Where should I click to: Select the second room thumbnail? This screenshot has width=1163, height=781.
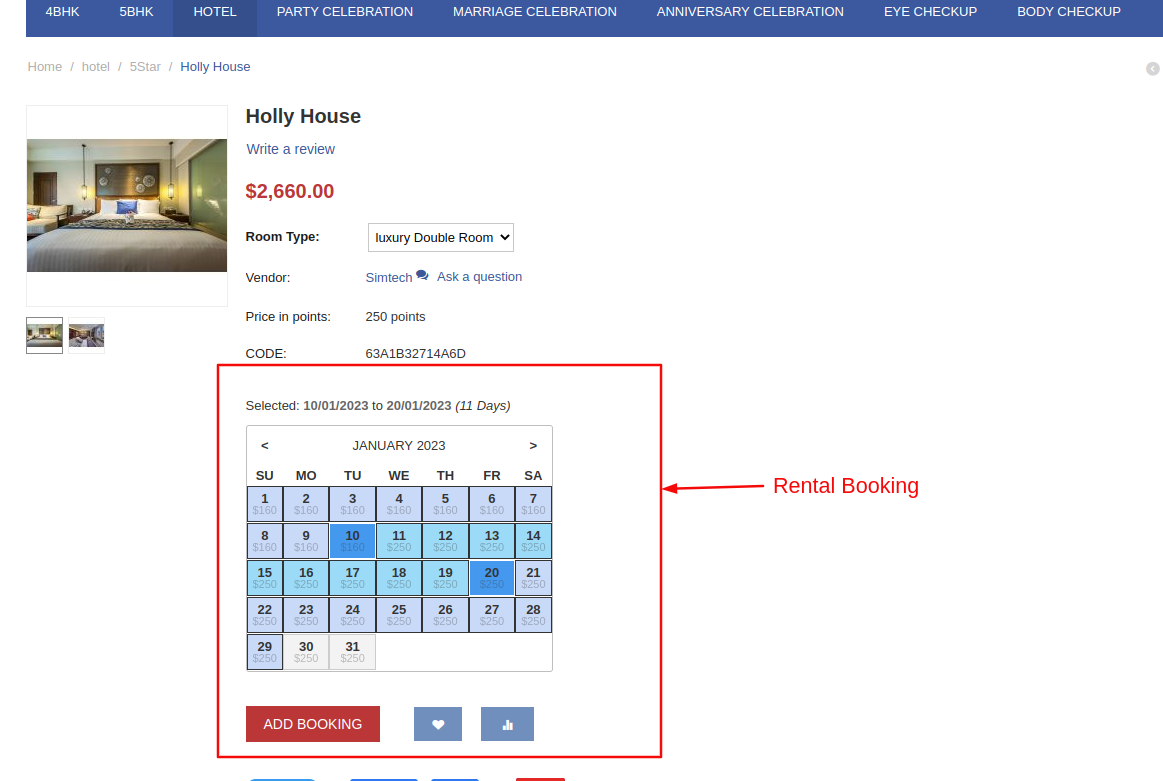coord(86,335)
